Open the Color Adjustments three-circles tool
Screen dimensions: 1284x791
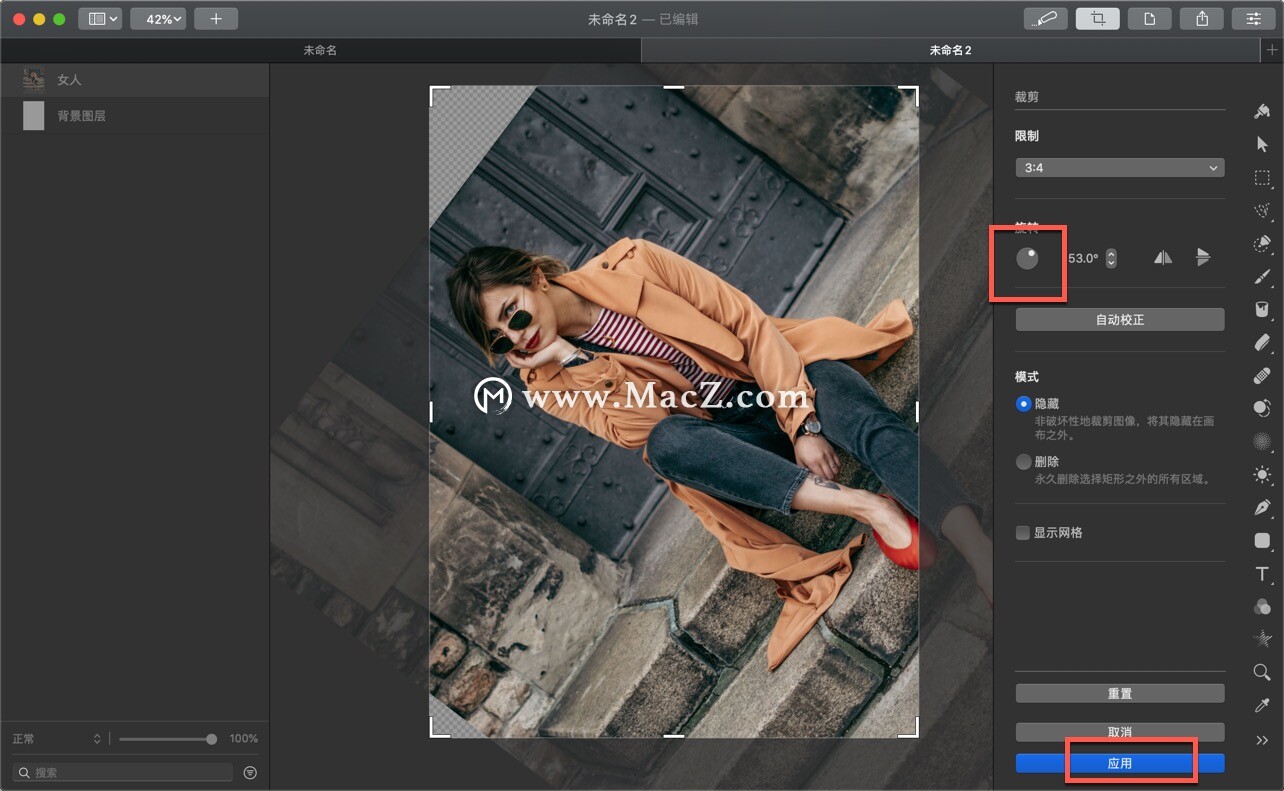(x=1262, y=606)
